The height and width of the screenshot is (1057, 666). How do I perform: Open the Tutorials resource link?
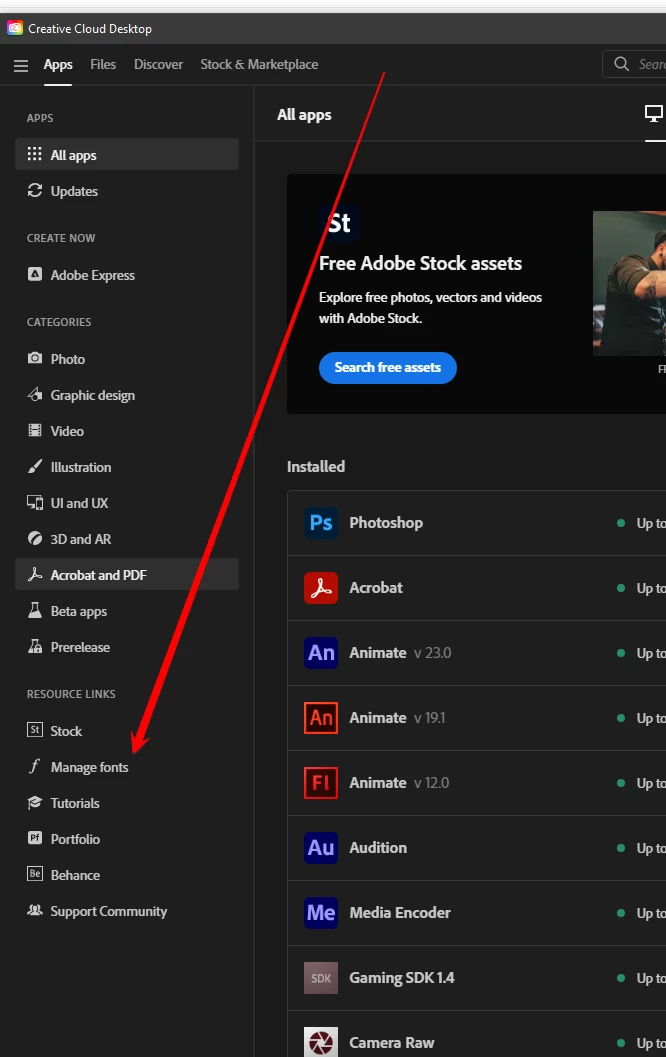tap(127, 803)
